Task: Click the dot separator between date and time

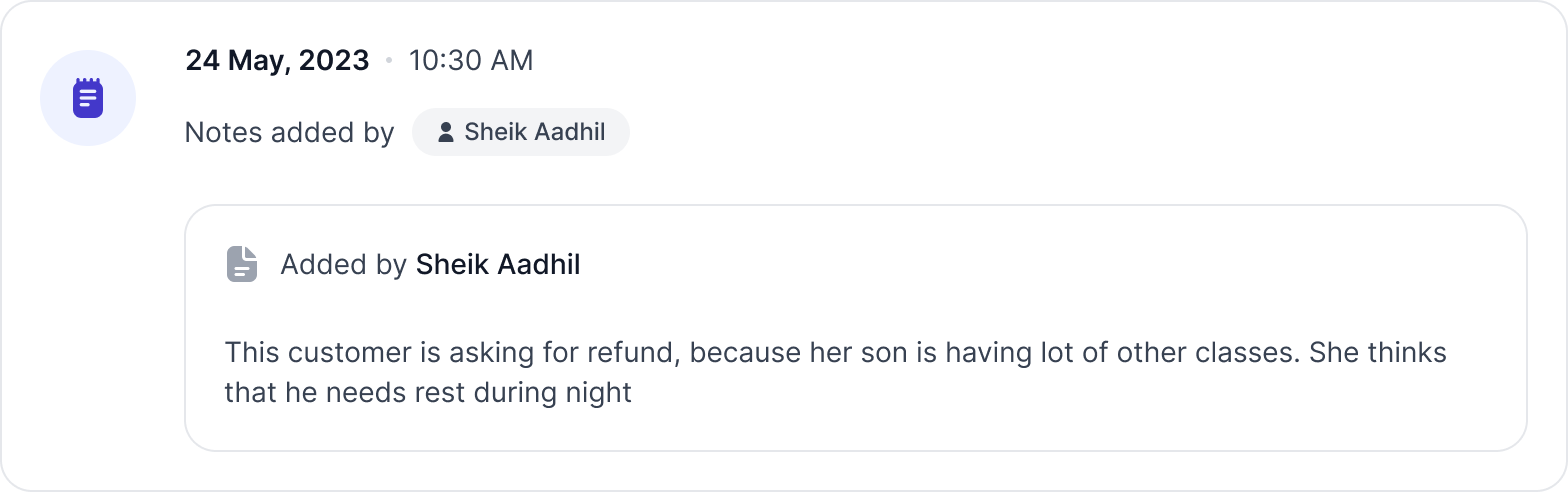Action: click(x=389, y=61)
